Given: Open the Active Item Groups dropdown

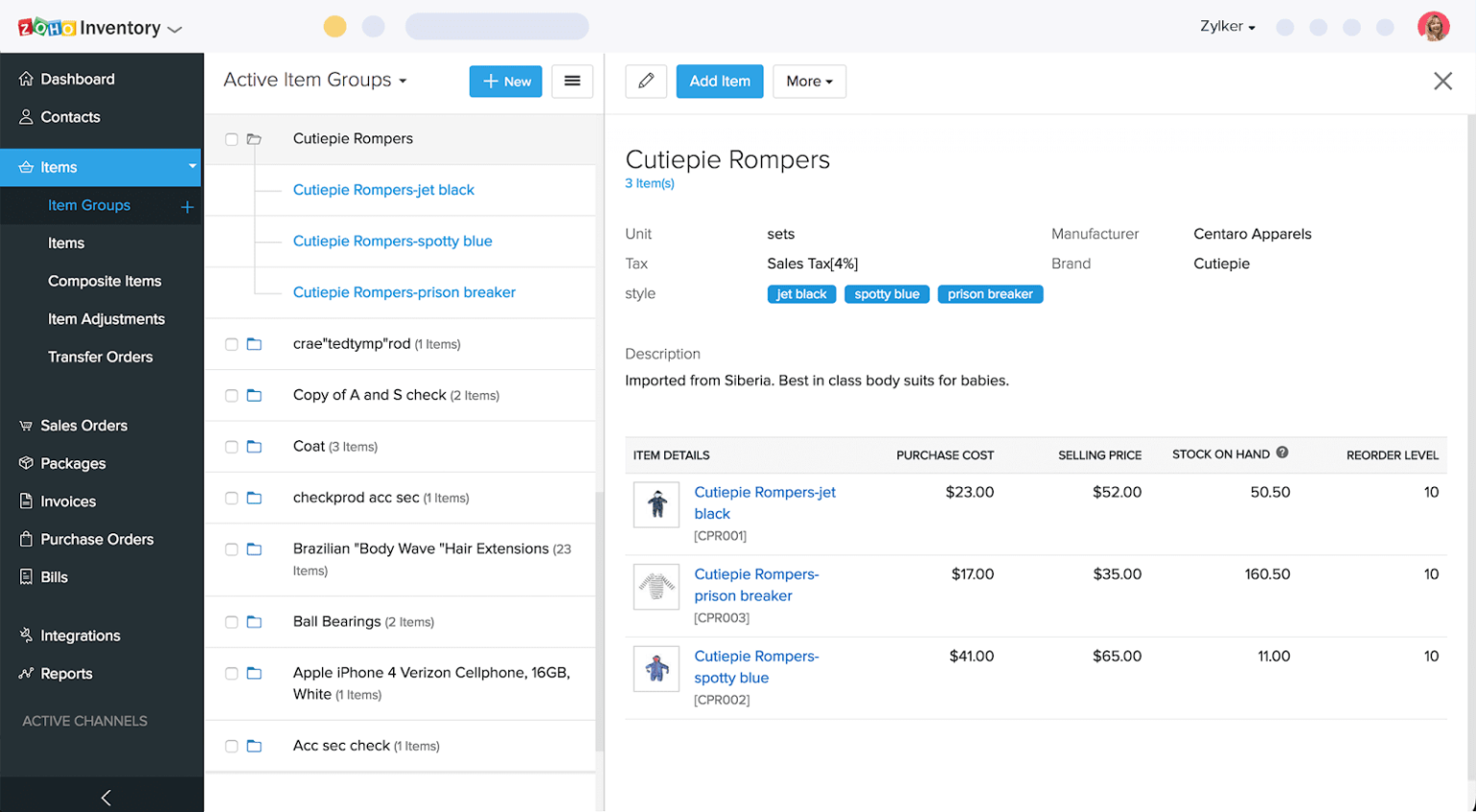Looking at the screenshot, I should click(x=315, y=80).
